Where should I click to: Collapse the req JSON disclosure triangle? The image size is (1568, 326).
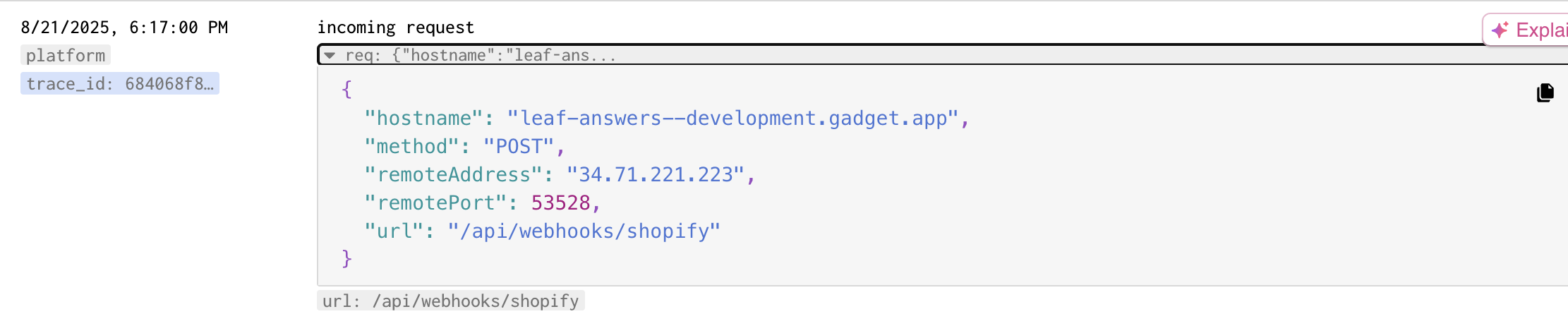(330, 55)
